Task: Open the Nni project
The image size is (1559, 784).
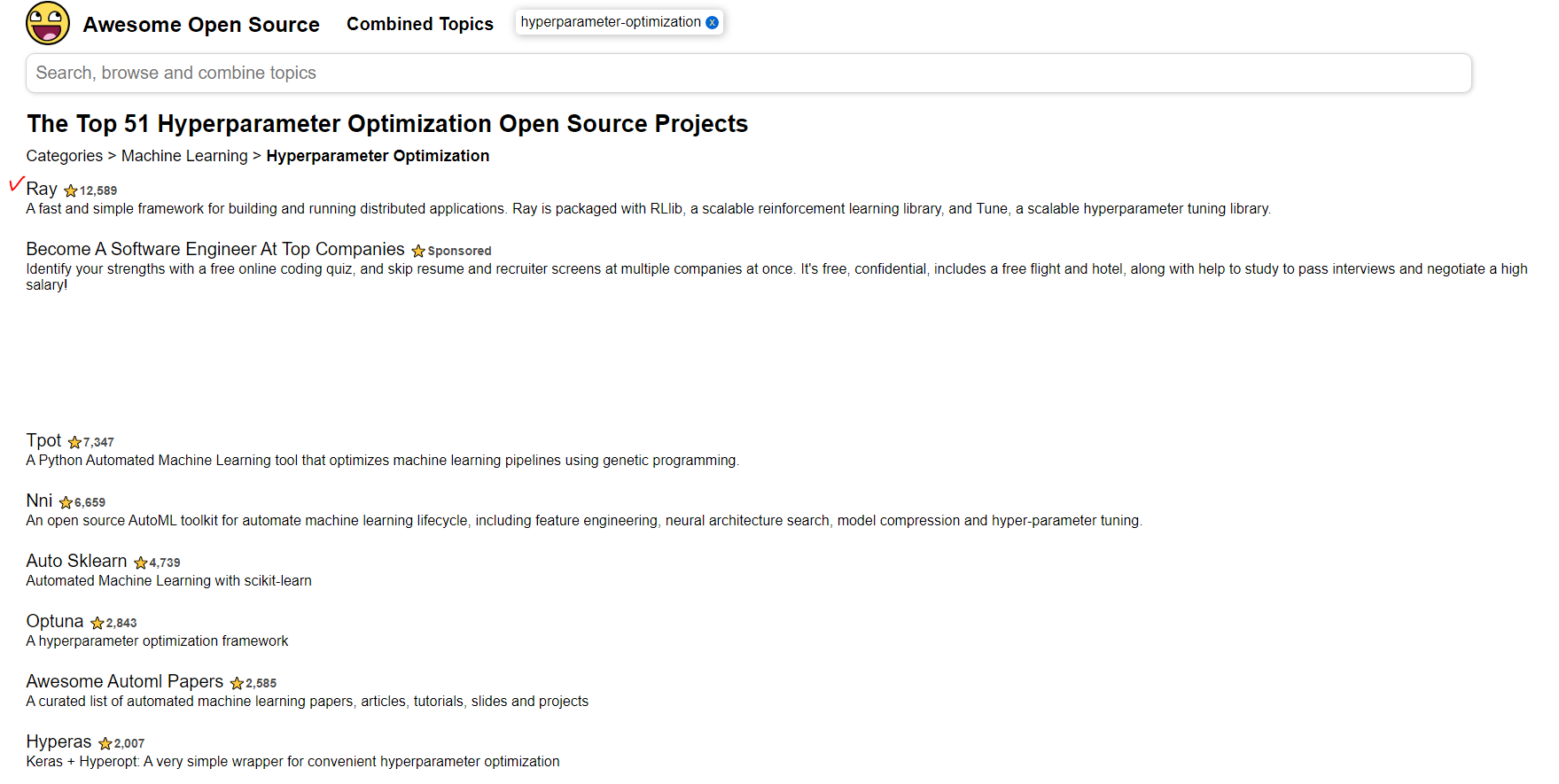Action: point(39,501)
